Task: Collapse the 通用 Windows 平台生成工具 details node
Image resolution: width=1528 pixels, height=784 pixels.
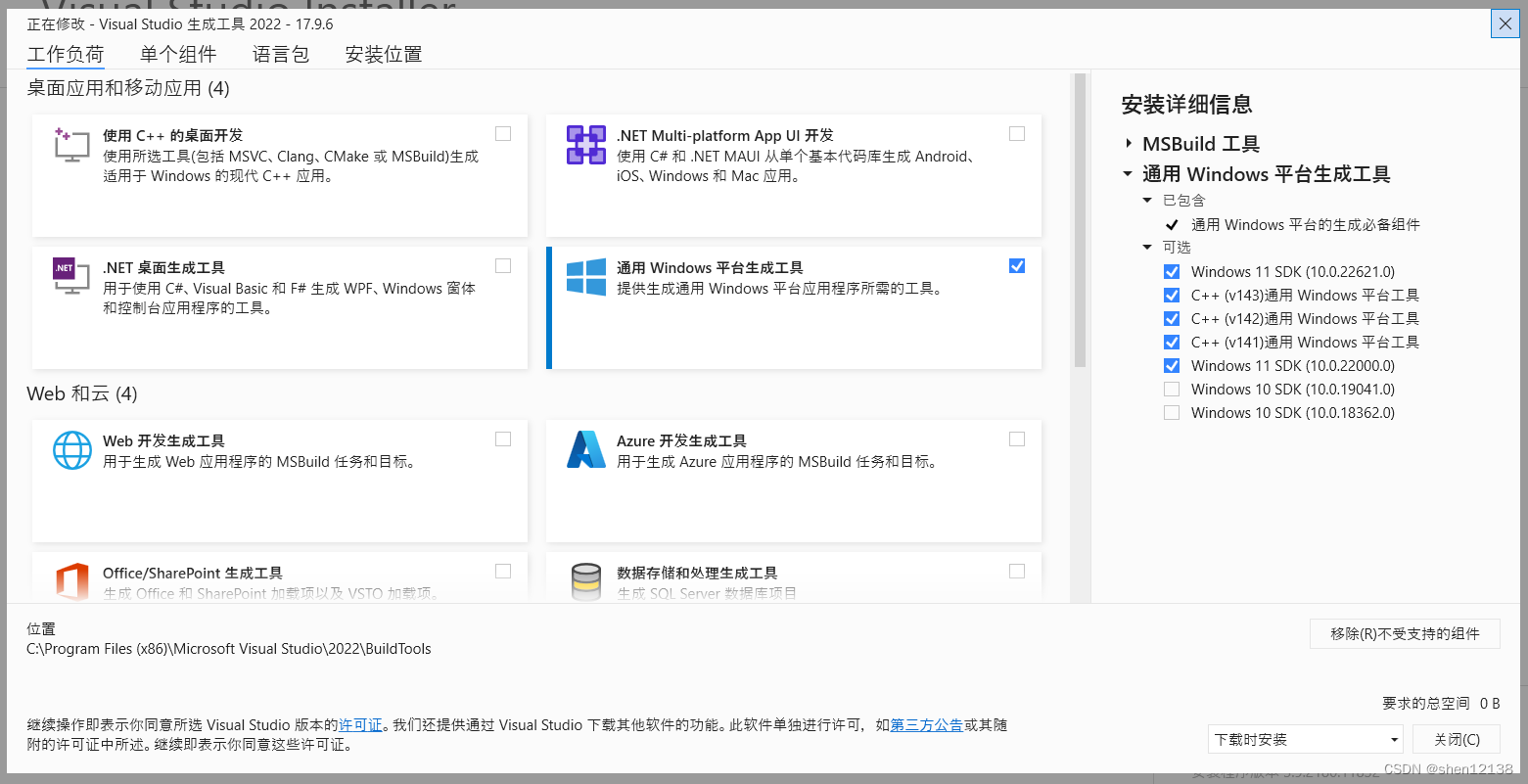Action: coord(1129,174)
